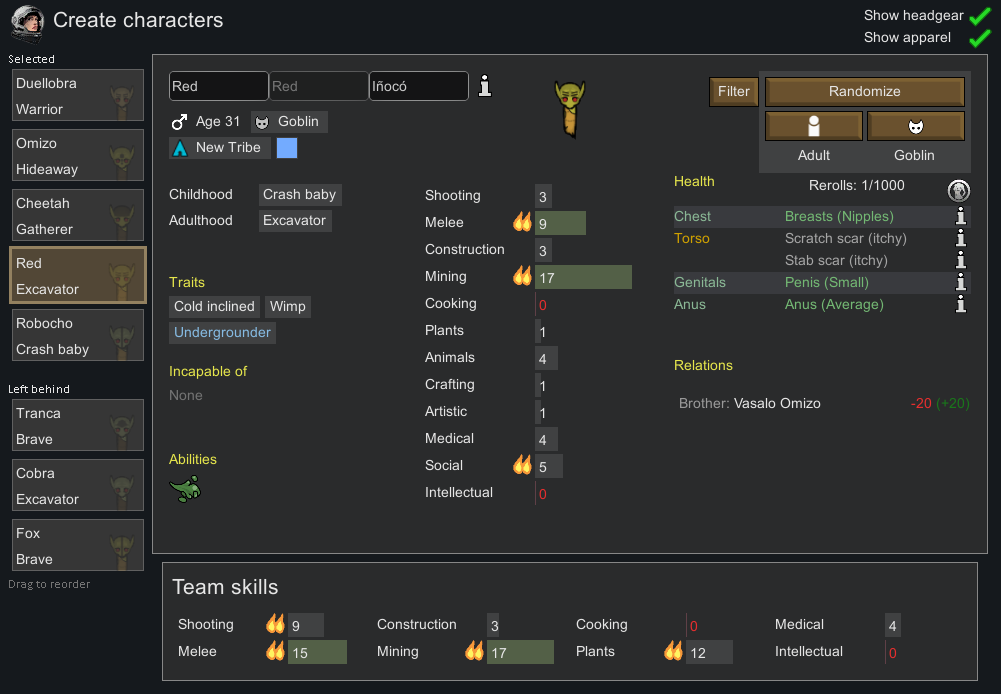Click the adult pawn icon button

814,126
